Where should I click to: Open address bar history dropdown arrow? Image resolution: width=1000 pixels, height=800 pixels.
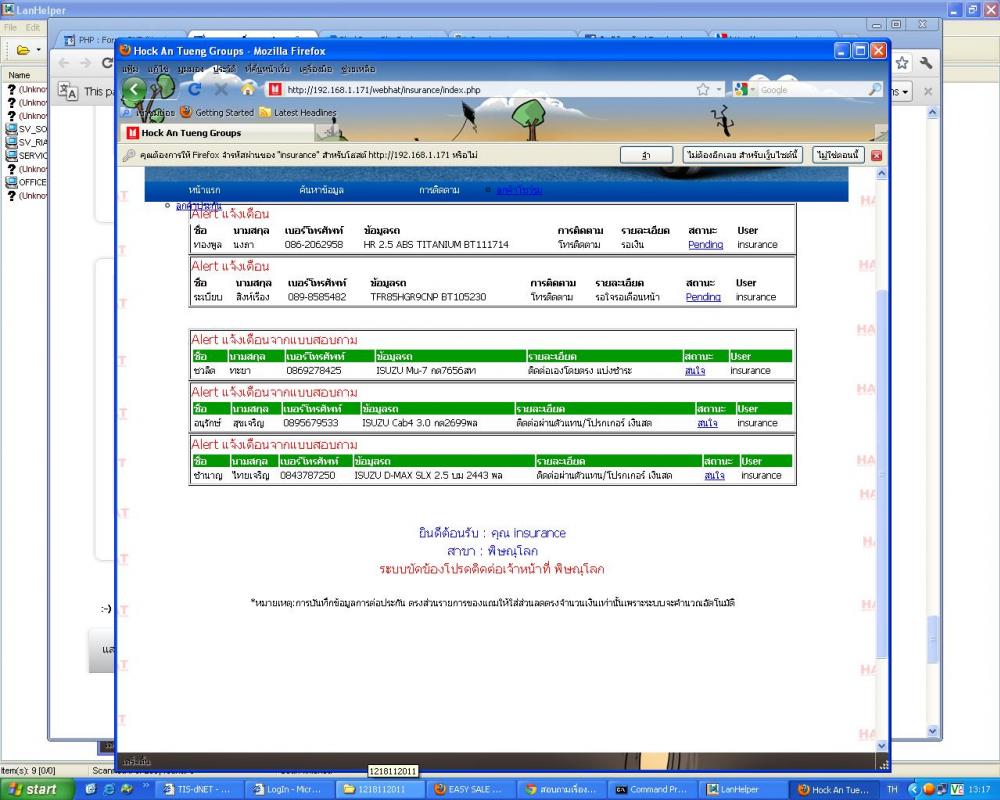coord(719,90)
